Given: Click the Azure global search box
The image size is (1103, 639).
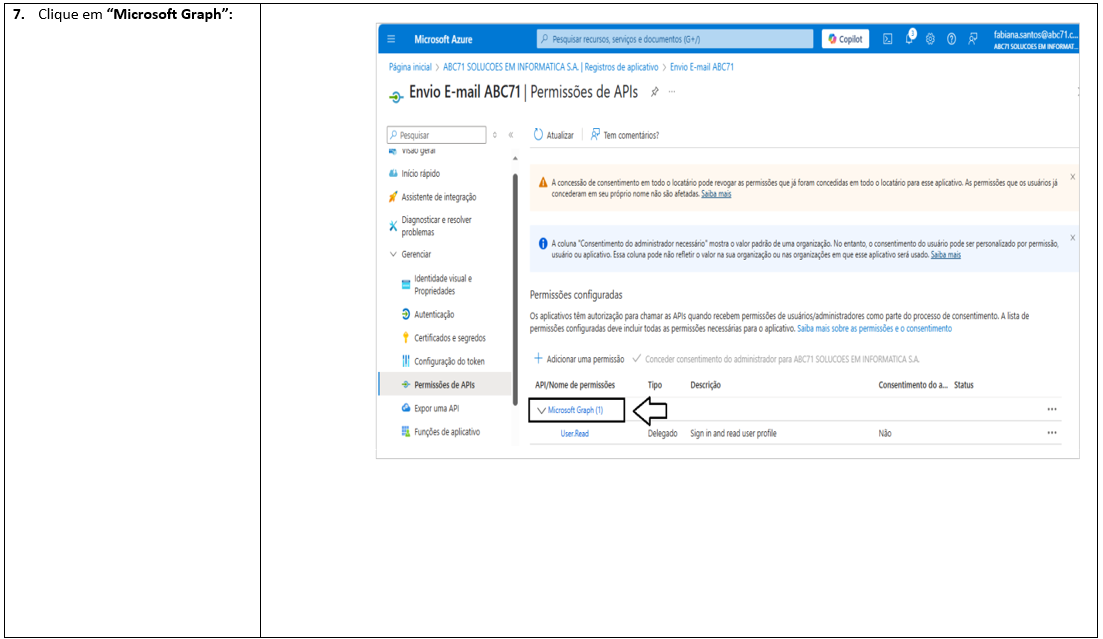Looking at the screenshot, I should tap(675, 39).
